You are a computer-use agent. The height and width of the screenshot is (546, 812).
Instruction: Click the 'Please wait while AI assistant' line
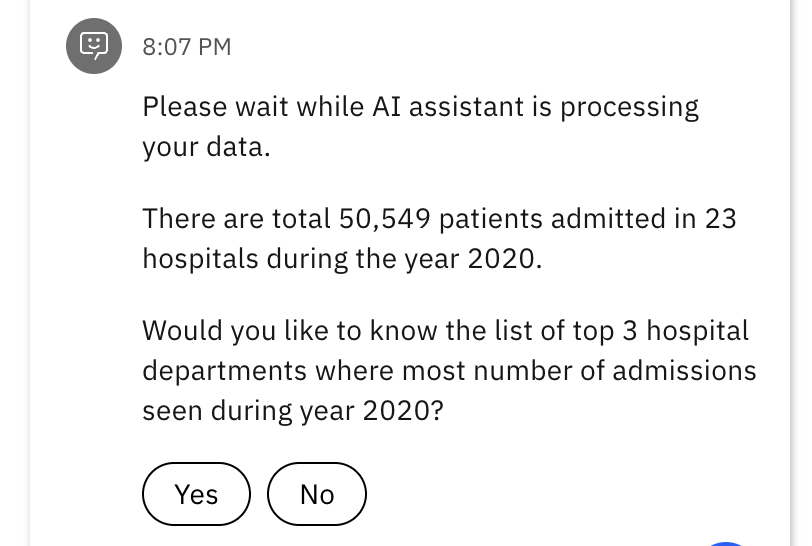tap(420, 107)
